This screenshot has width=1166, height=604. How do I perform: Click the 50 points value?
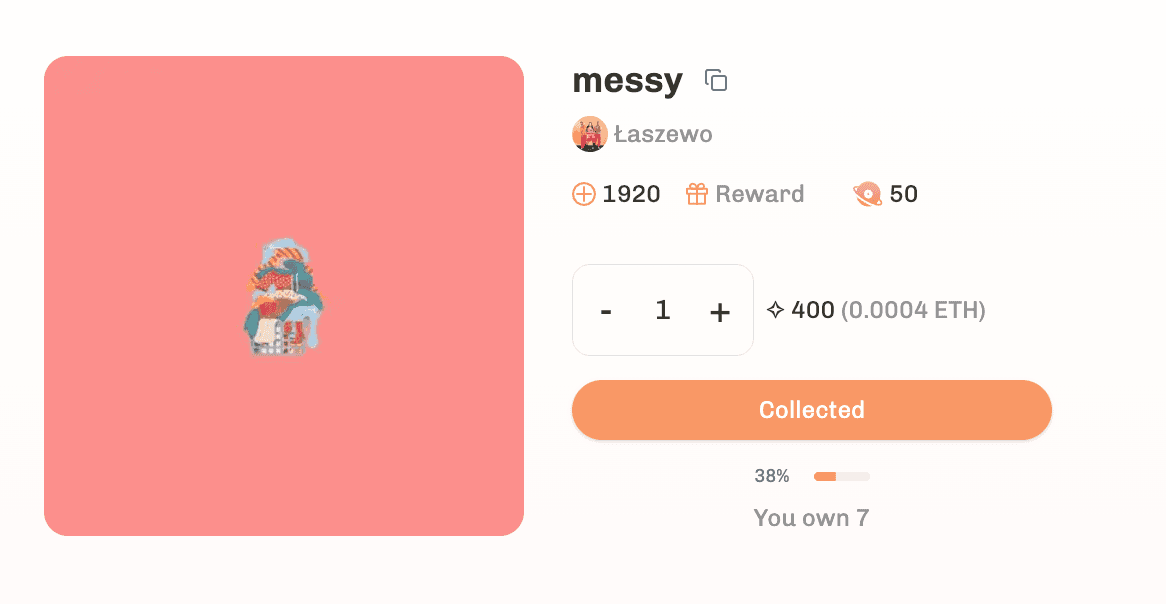[x=904, y=194]
